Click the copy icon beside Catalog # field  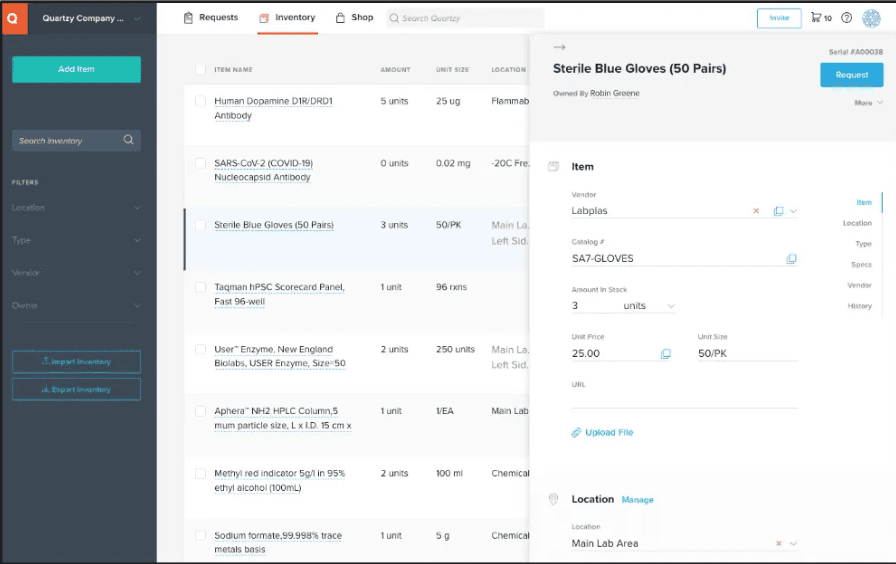pyautogui.click(x=791, y=259)
